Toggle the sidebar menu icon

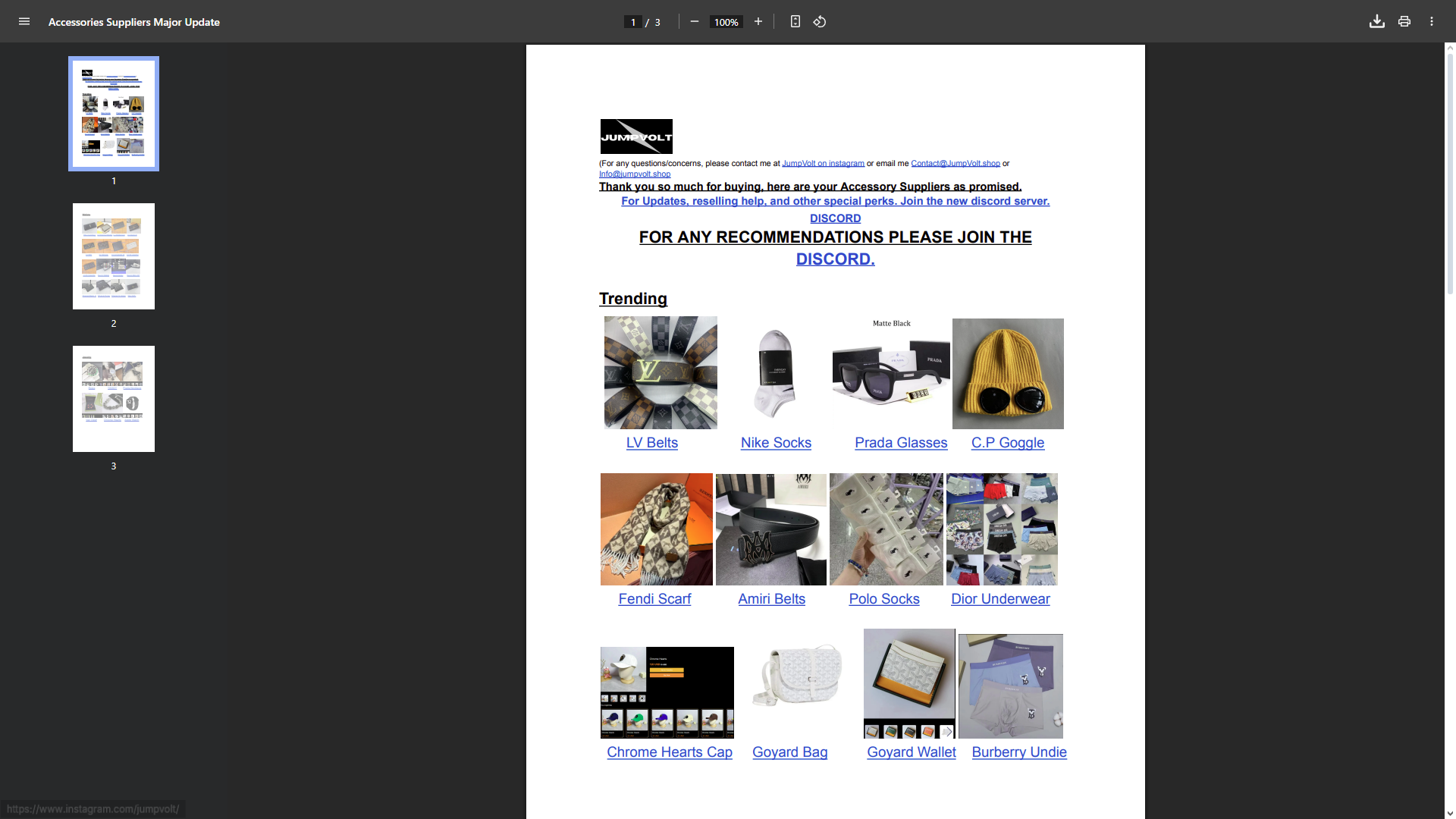(24, 22)
